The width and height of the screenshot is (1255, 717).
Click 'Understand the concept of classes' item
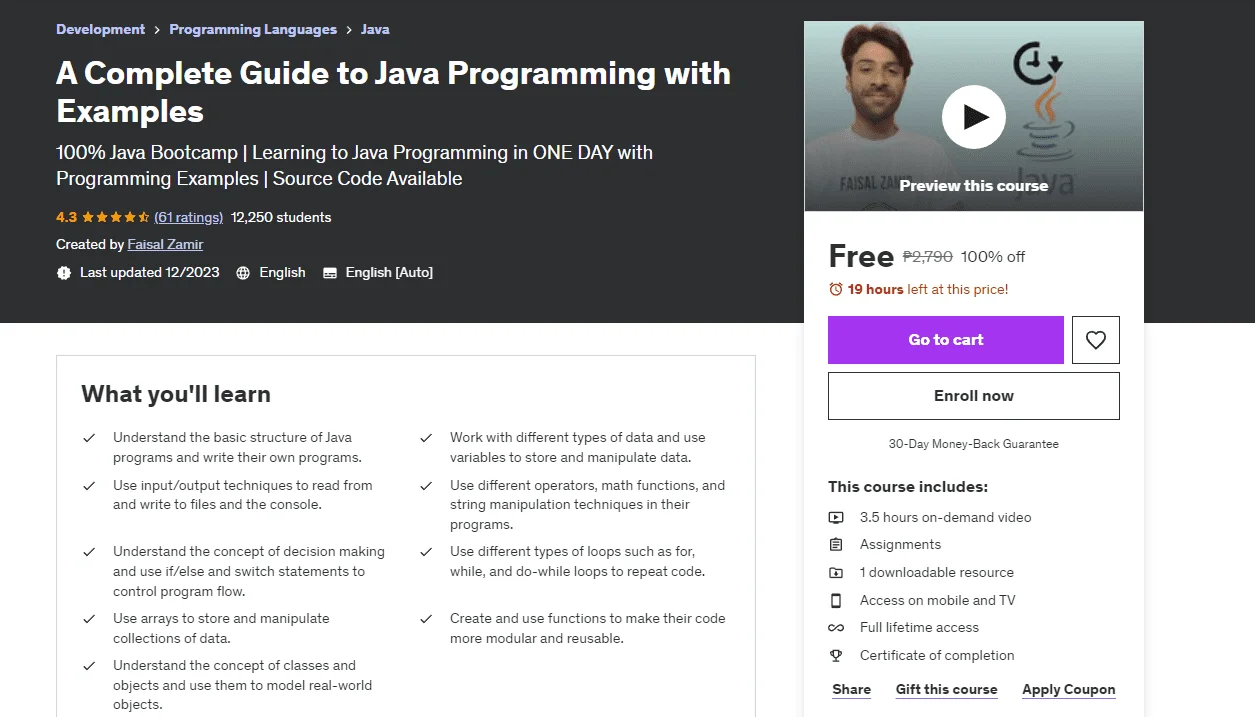pos(242,685)
